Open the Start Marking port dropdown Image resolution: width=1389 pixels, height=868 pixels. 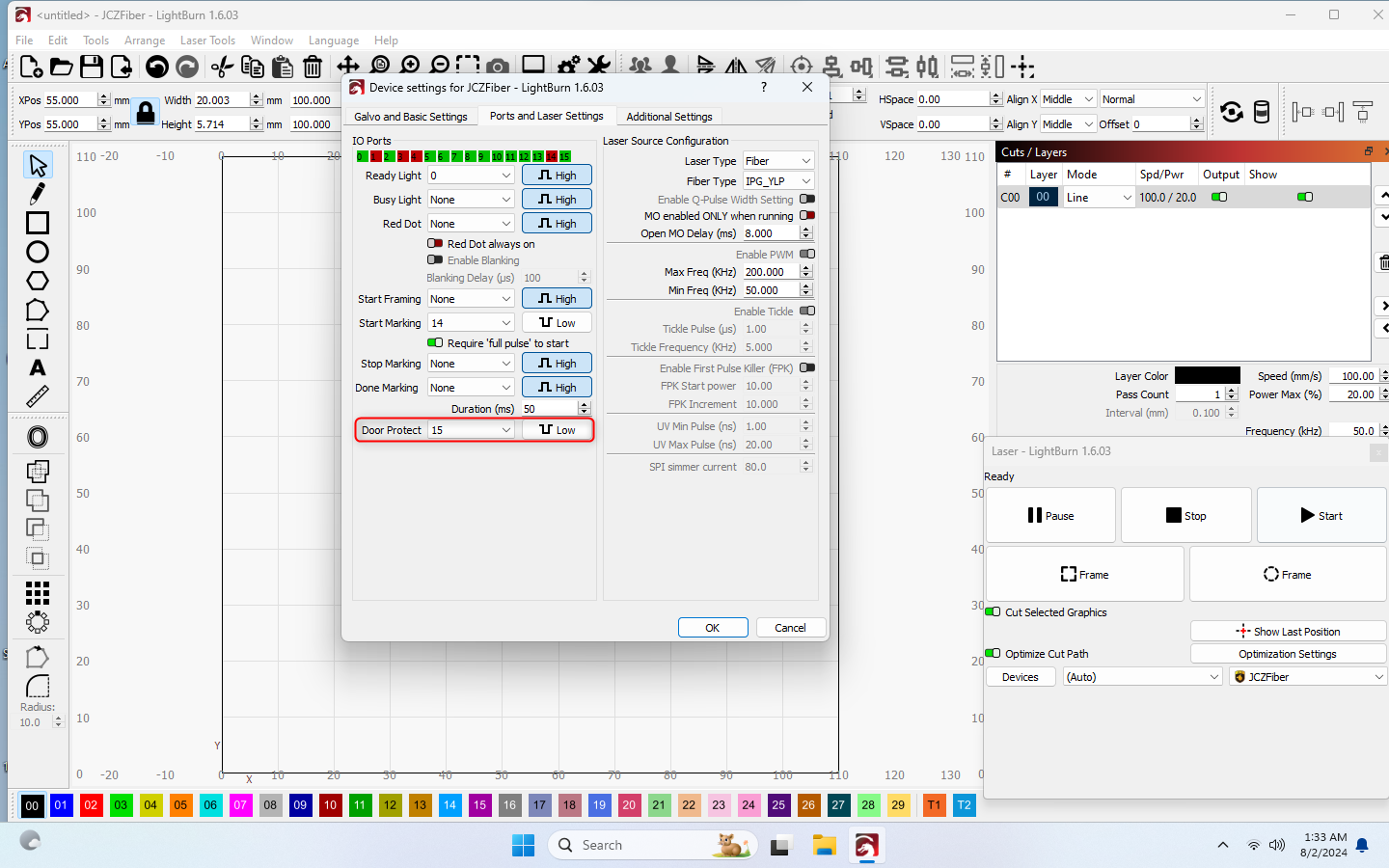coord(471,323)
